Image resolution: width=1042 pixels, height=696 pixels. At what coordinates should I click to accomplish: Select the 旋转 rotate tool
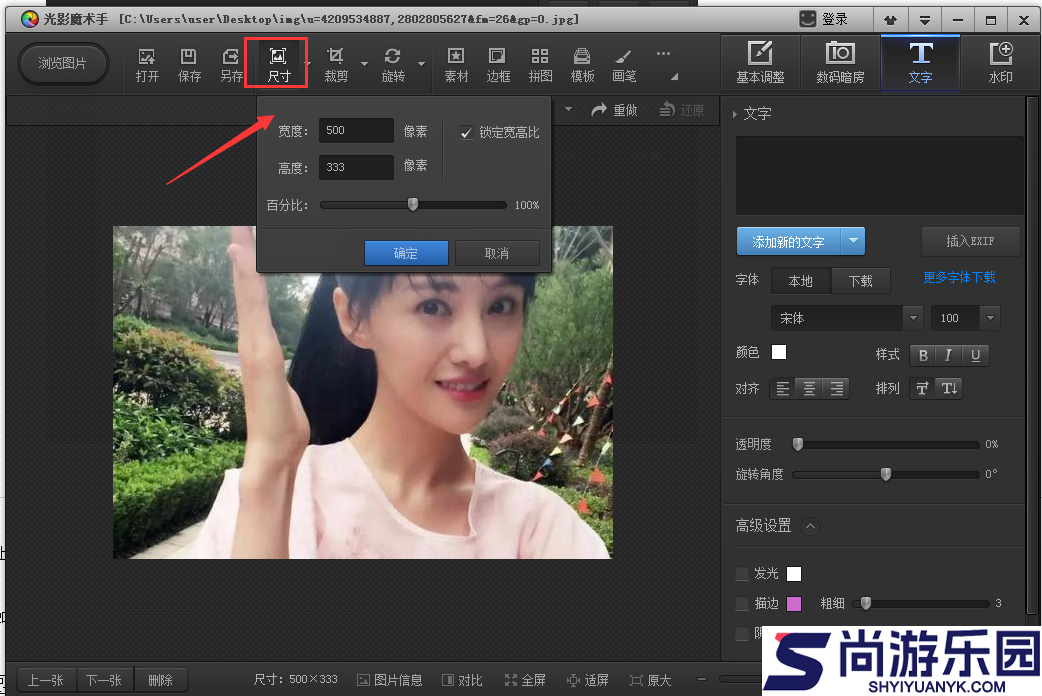click(x=393, y=65)
